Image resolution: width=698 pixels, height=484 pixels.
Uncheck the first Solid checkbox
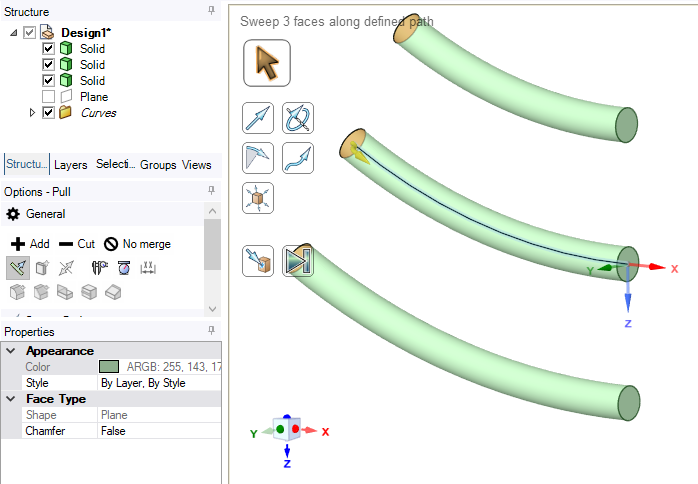click(x=48, y=48)
